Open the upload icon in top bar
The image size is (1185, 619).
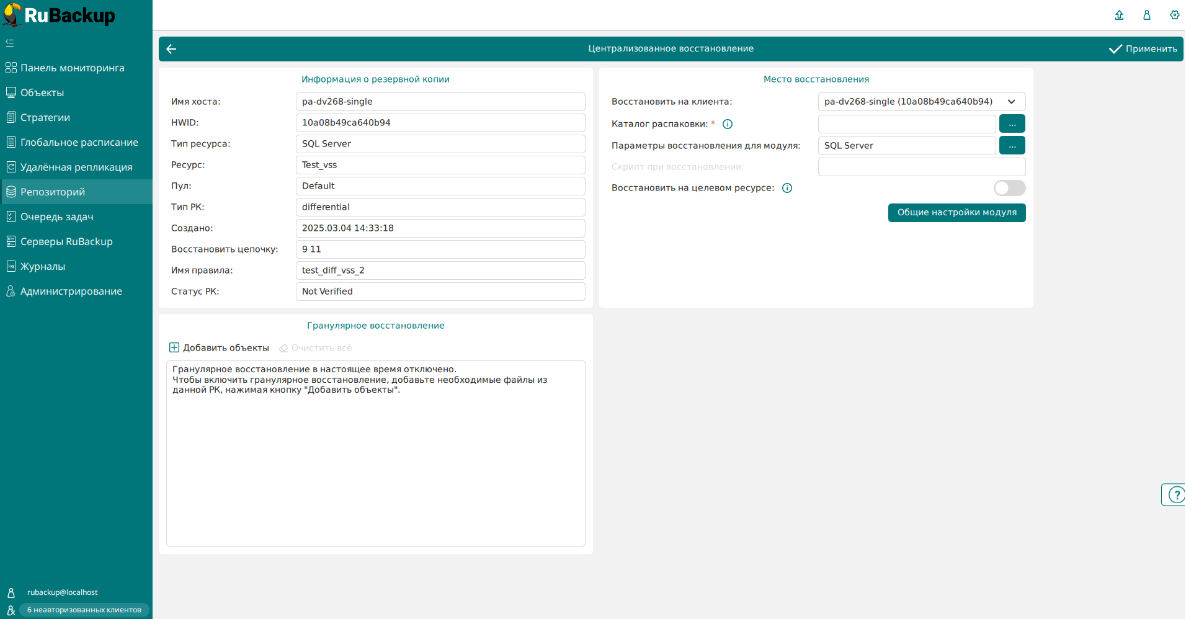tap(1119, 15)
